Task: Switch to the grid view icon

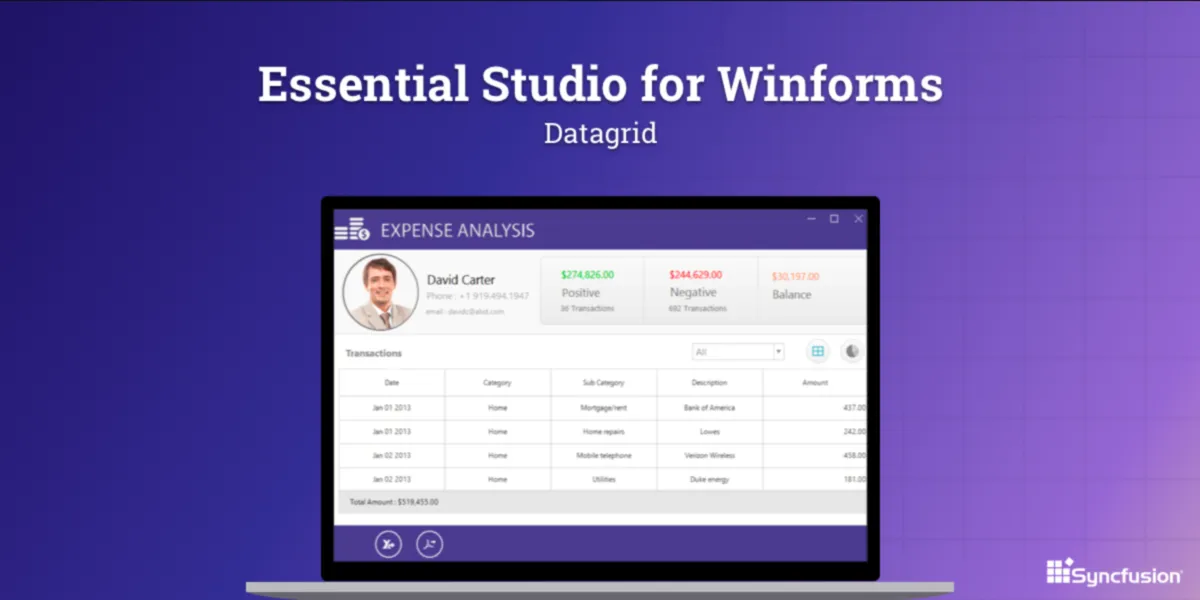Action: point(818,351)
